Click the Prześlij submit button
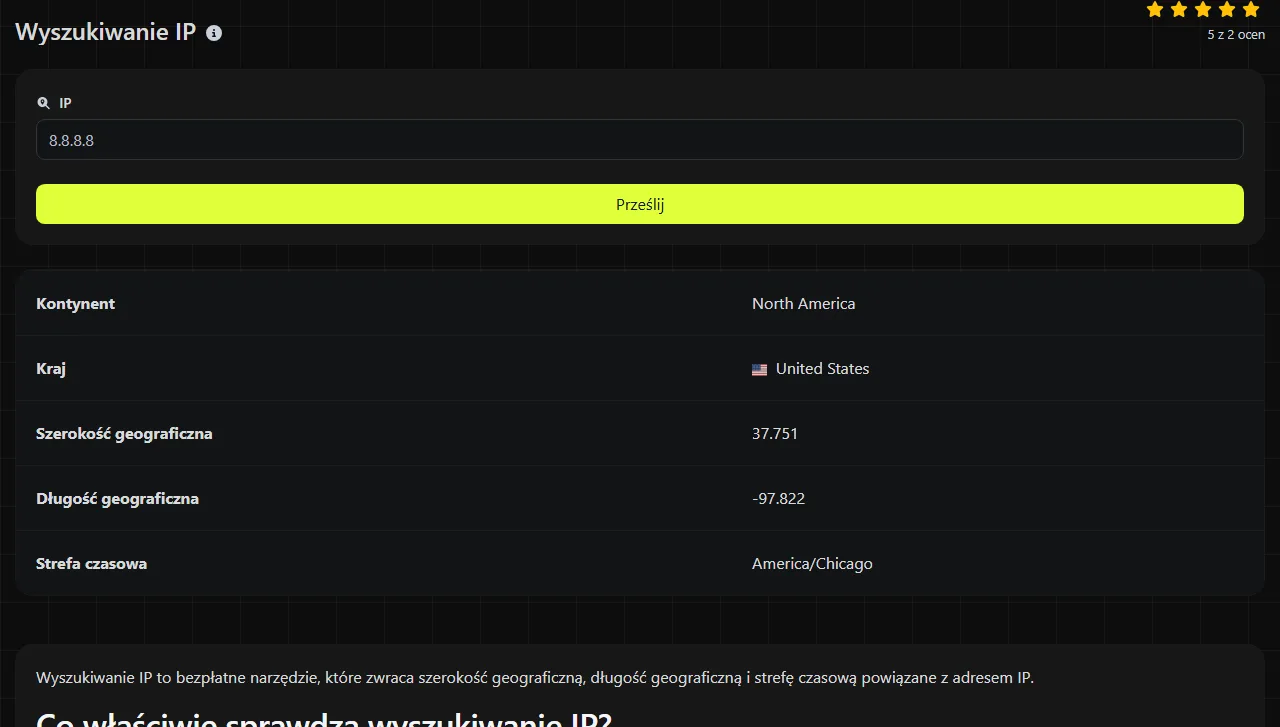The image size is (1280, 727). tap(640, 204)
